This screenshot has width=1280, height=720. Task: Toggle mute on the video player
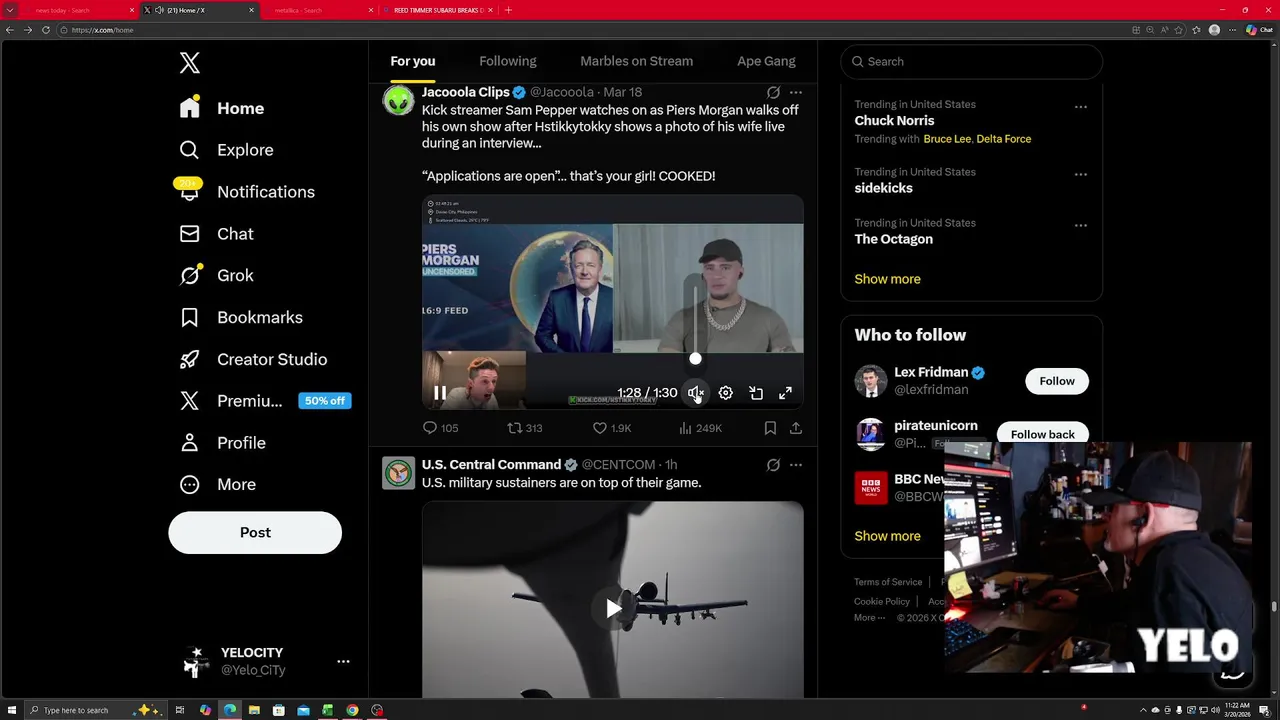(696, 393)
